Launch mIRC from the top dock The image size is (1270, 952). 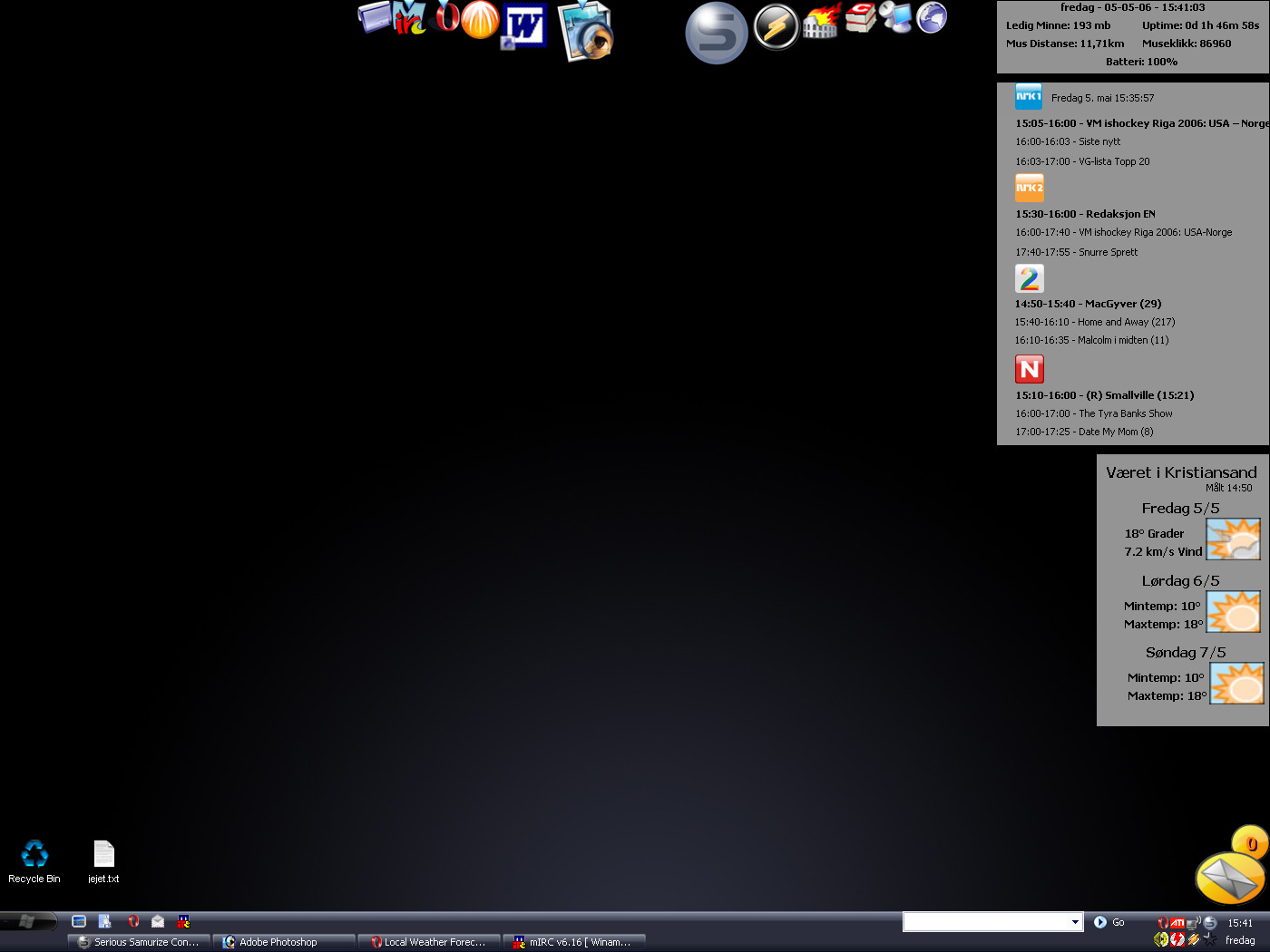(x=410, y=18)
